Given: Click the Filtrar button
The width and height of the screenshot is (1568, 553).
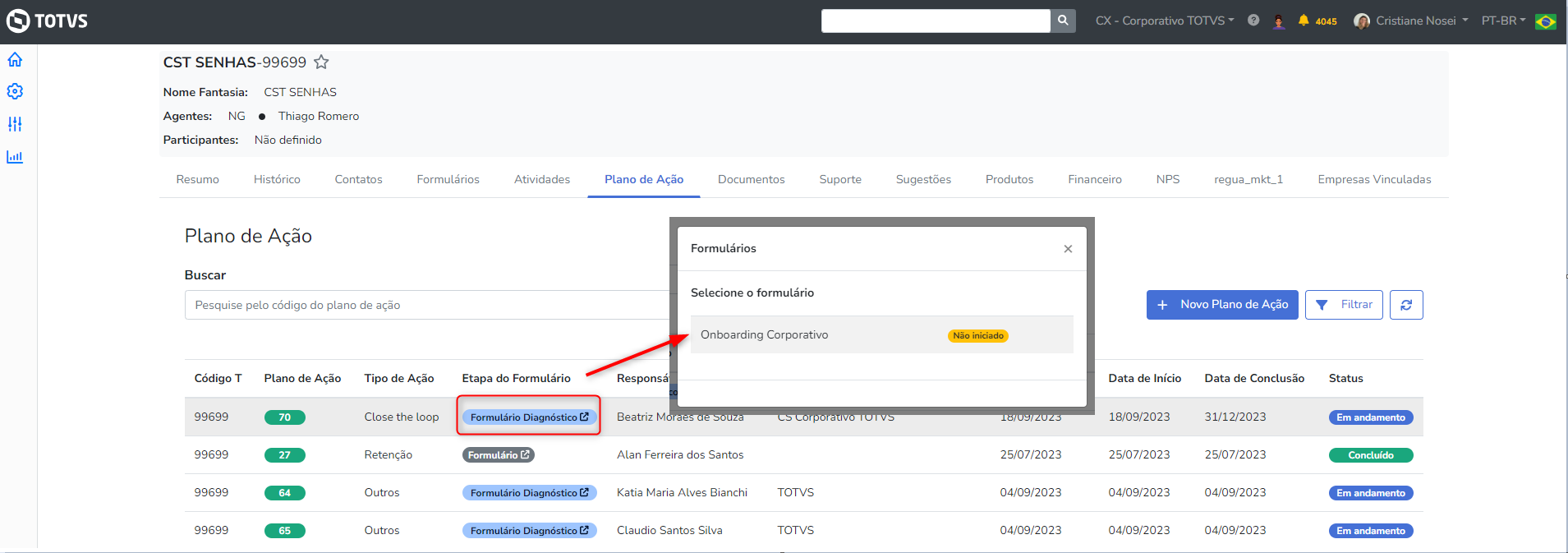Looking at the screenshot, I should tap(1344, 305).
